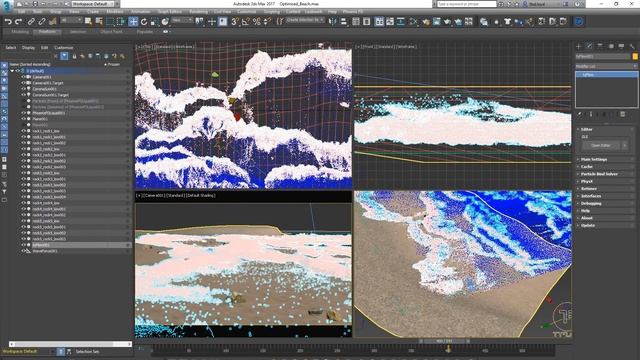640x360 pixels.
Task: Activate the Select and Place tool
Action: (165, 22)
